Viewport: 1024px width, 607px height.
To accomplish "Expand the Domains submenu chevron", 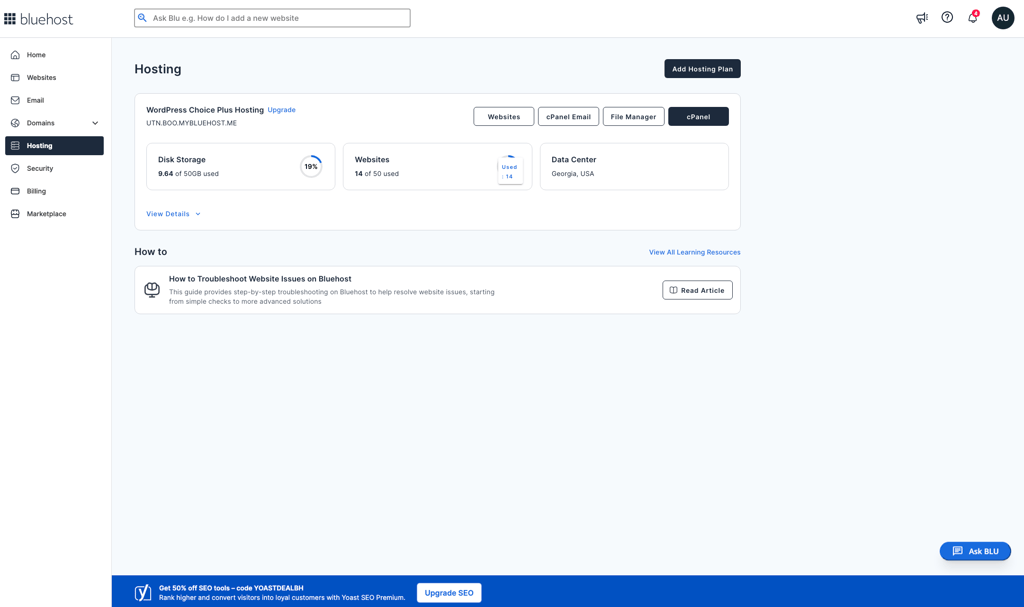I will (x=95, y=123).
